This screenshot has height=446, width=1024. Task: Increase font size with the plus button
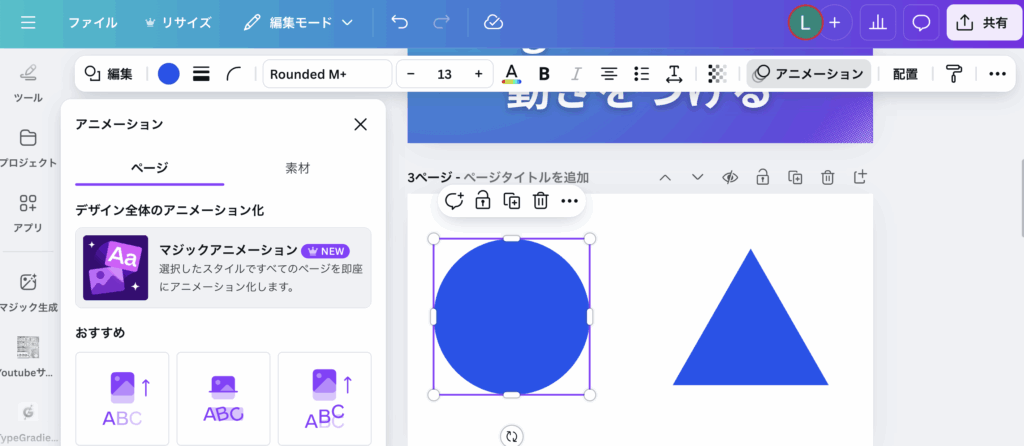pyautogui.click(x=478, y=74)
